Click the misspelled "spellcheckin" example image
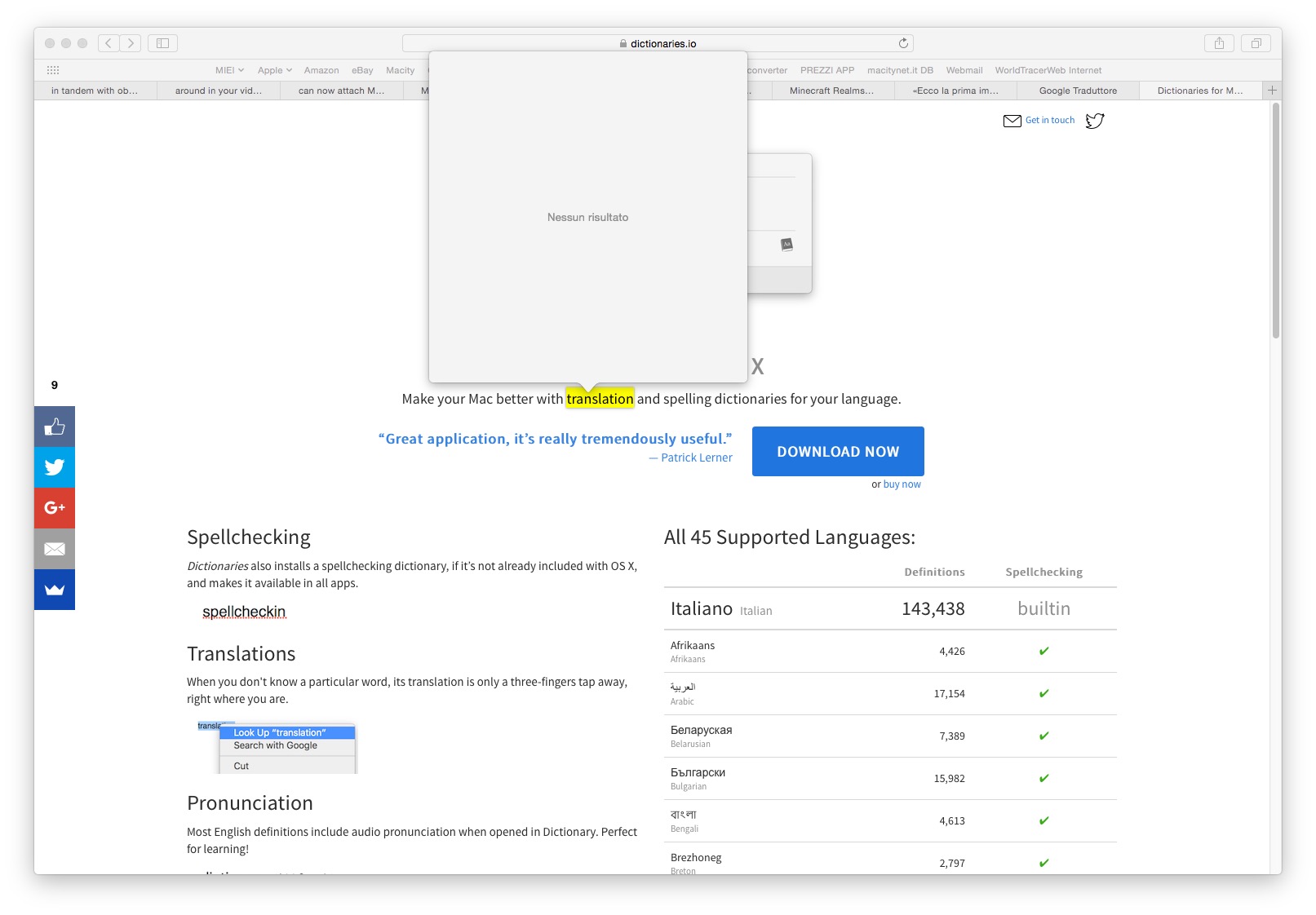 (x=244, y=612)
